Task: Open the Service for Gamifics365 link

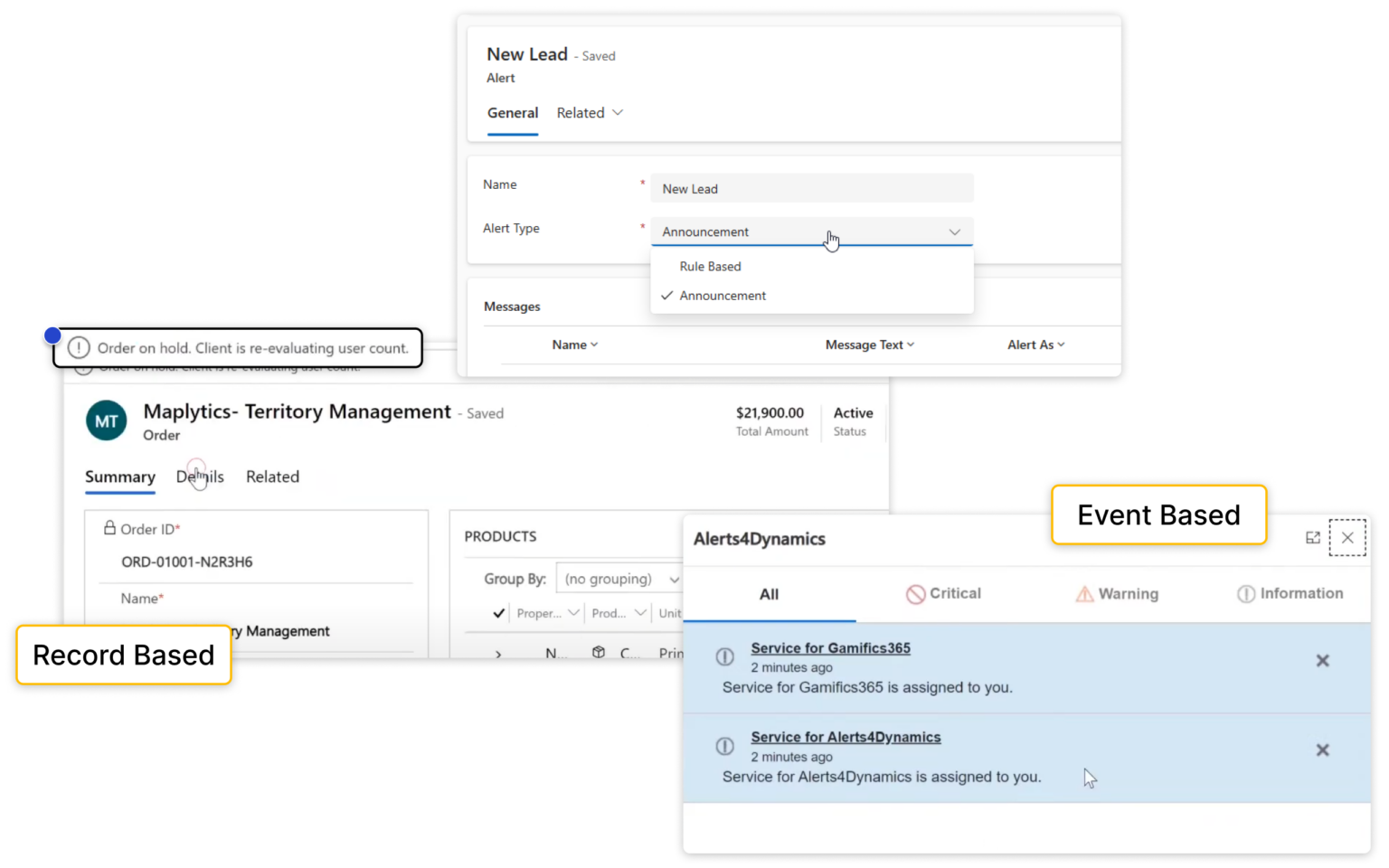Action: point(830,647)
